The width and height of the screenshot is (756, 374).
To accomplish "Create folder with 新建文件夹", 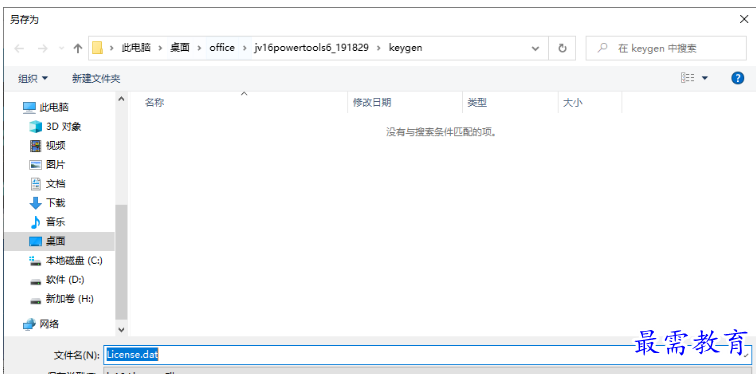I will 96,78.
